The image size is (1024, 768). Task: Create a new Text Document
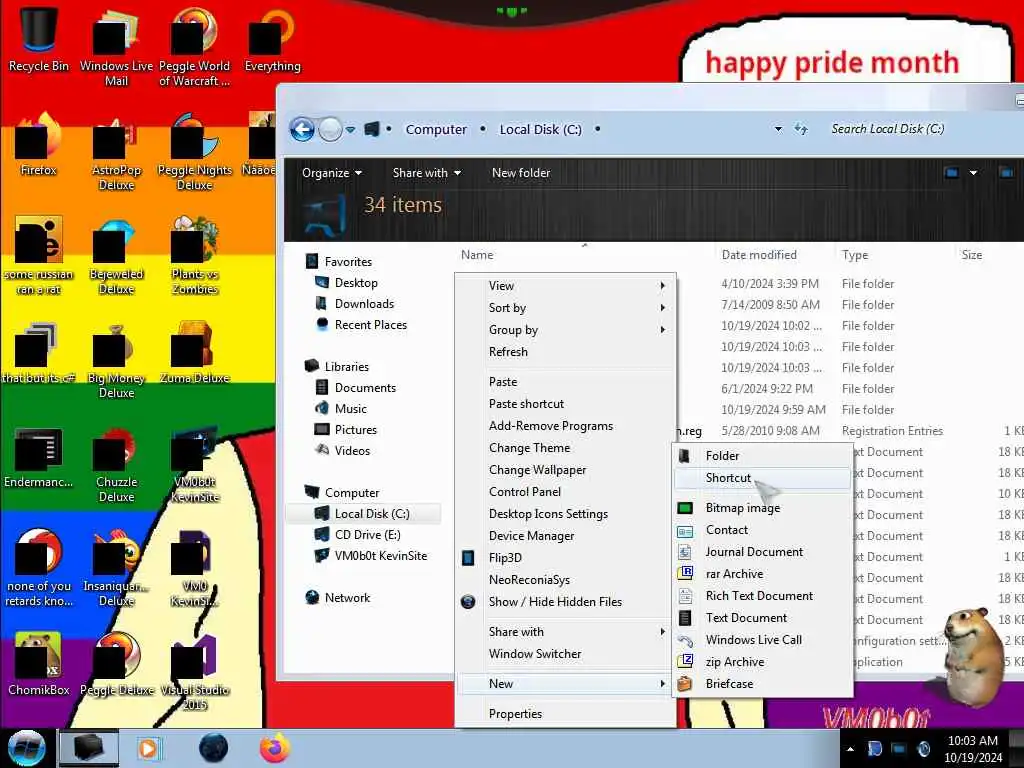pyautogui.click(x=763, y=618)
